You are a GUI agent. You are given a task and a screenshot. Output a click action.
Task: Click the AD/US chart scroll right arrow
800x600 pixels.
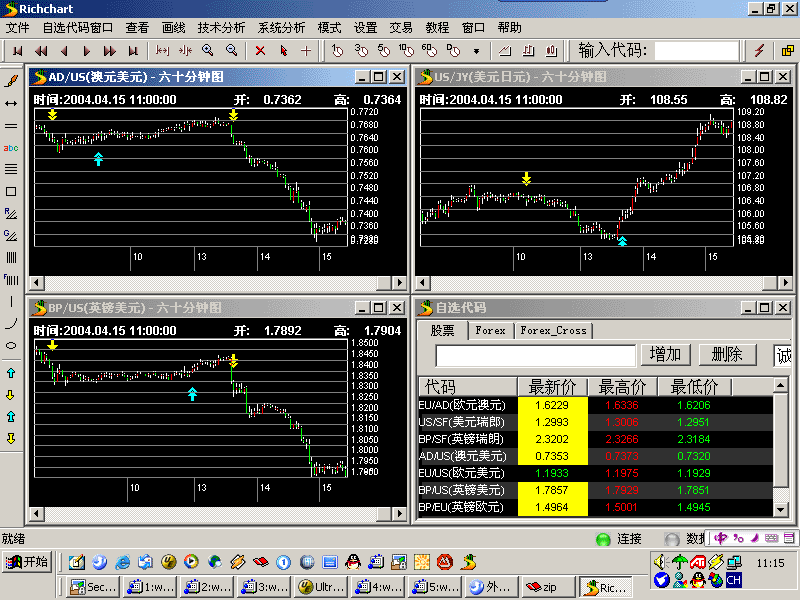click(x=399, y=282)
